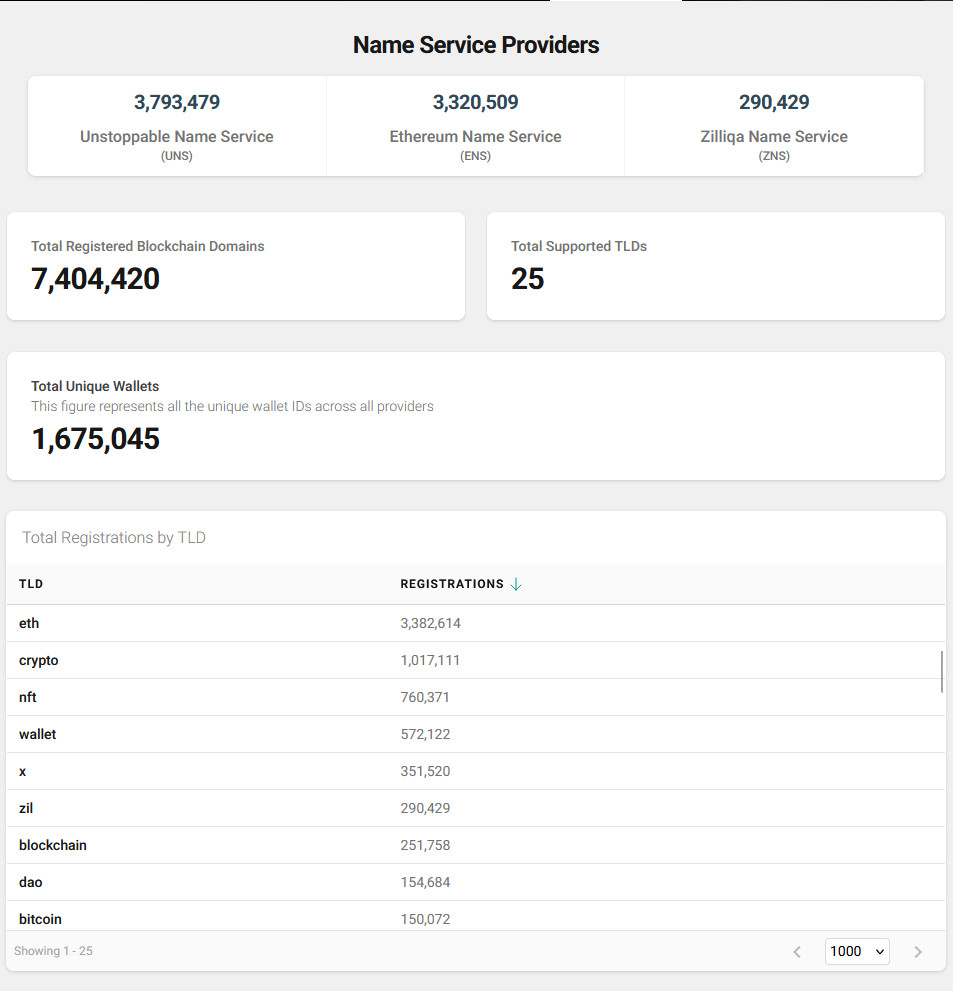The image size is (953, 991).
Task: Sort by the Registrations down-arrow icon
Action: (x=516, y=584)
